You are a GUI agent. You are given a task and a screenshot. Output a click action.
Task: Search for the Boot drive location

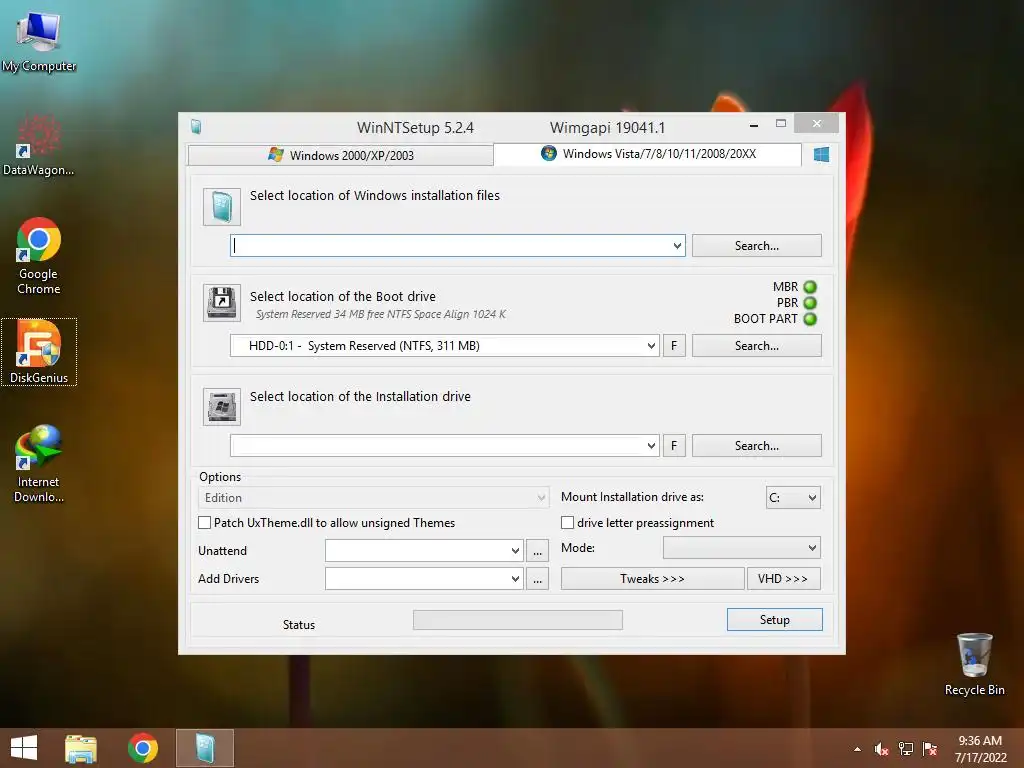point(756,345)
